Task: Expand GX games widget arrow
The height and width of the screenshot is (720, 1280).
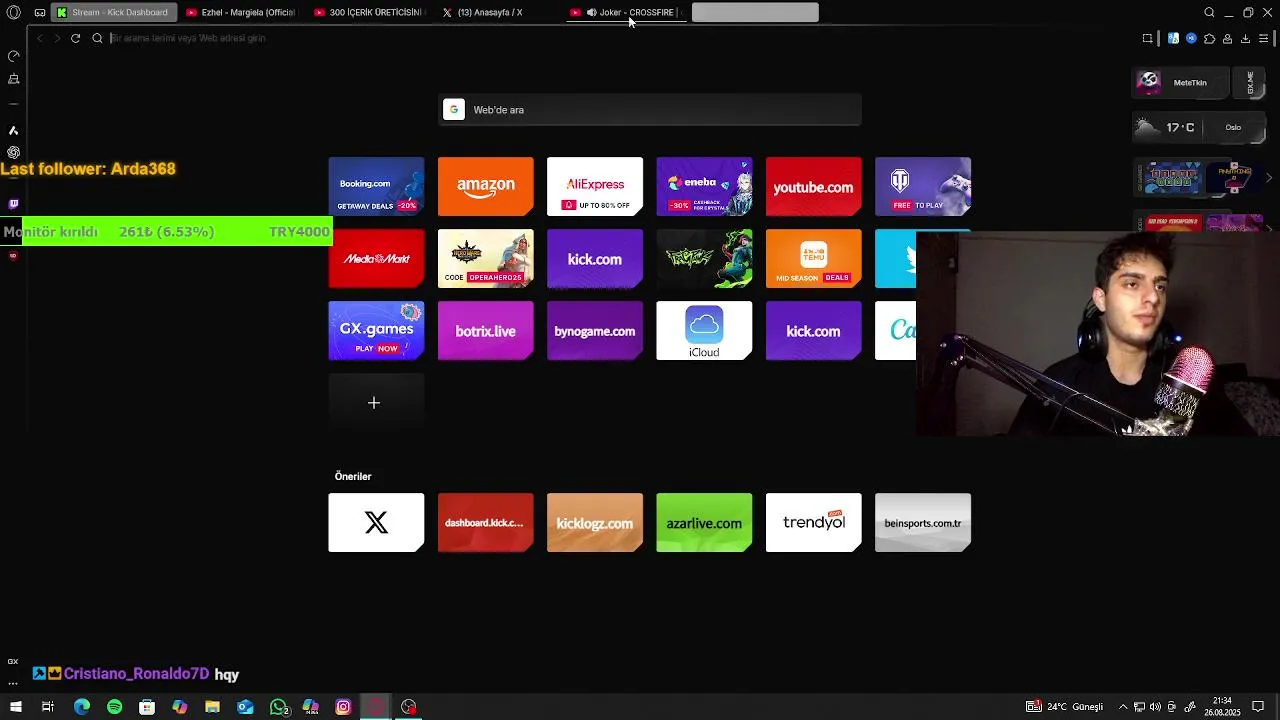Action: click(x=1269, y=178)
